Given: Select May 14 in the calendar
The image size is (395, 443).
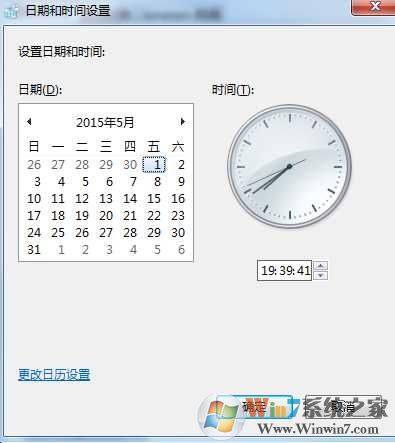Looking at the screenshot, I should [130, 199].
